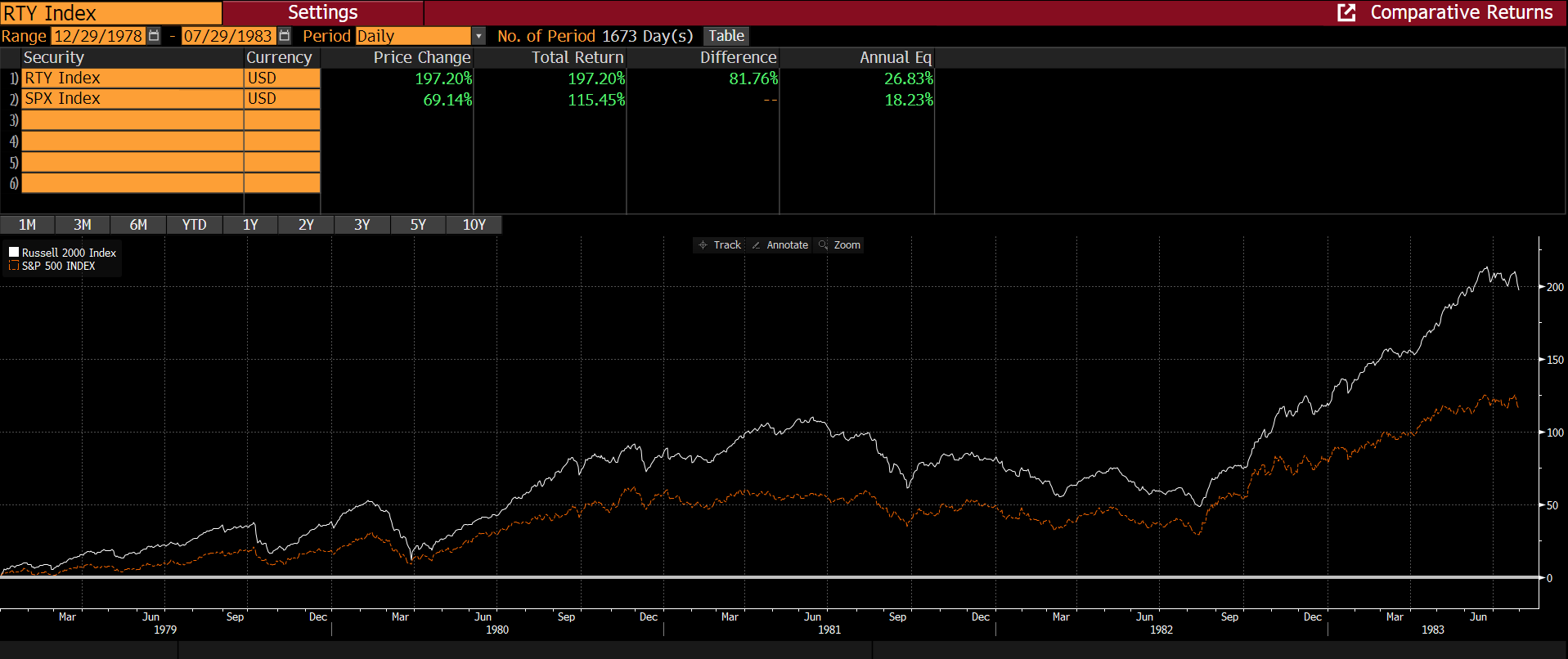Enable the chart Zoom magnifier tool
This screenshot has height=659, width=1568.
click(840, 245)
